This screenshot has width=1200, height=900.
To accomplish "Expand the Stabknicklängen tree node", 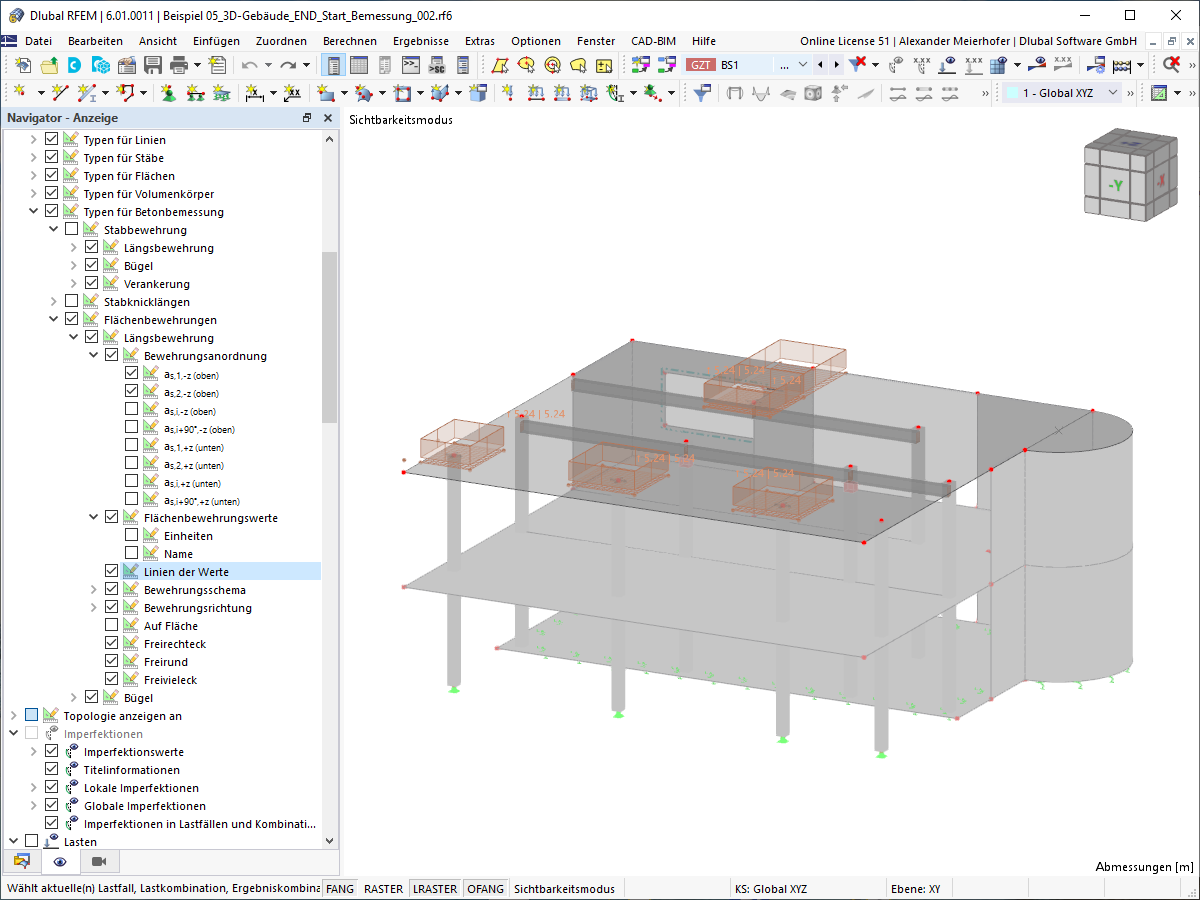I will (53, 302).
